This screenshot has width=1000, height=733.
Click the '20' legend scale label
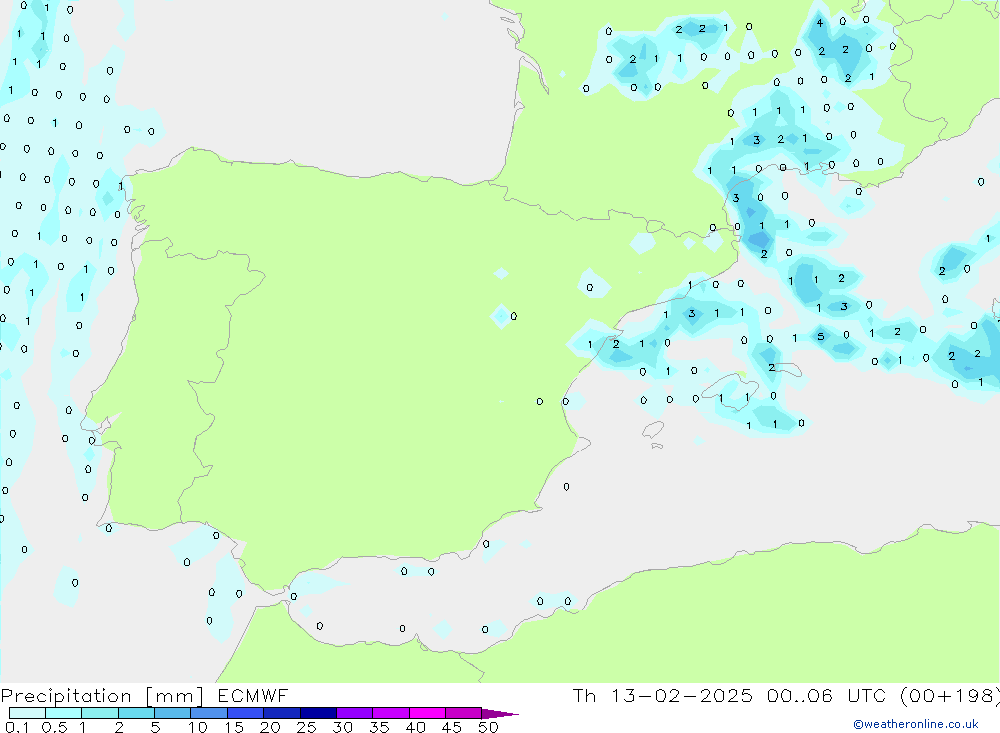(x=270, y=727)
